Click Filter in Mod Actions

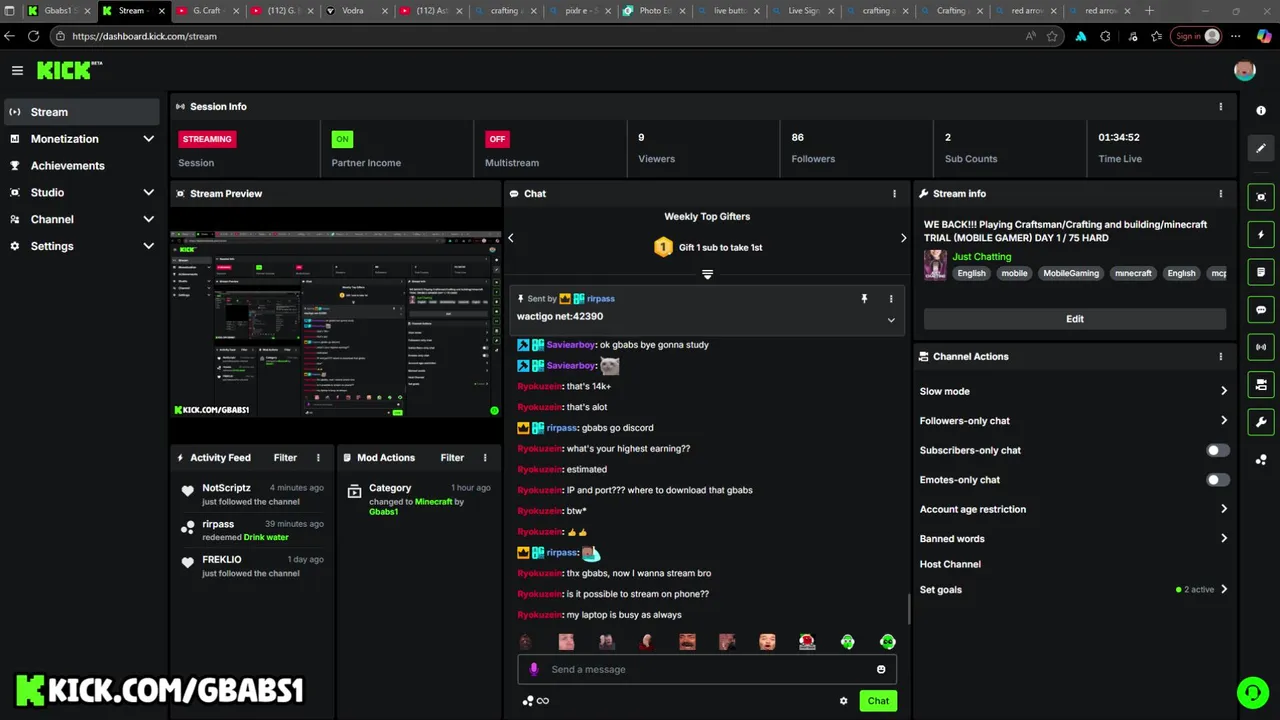(x=452, y=457)
